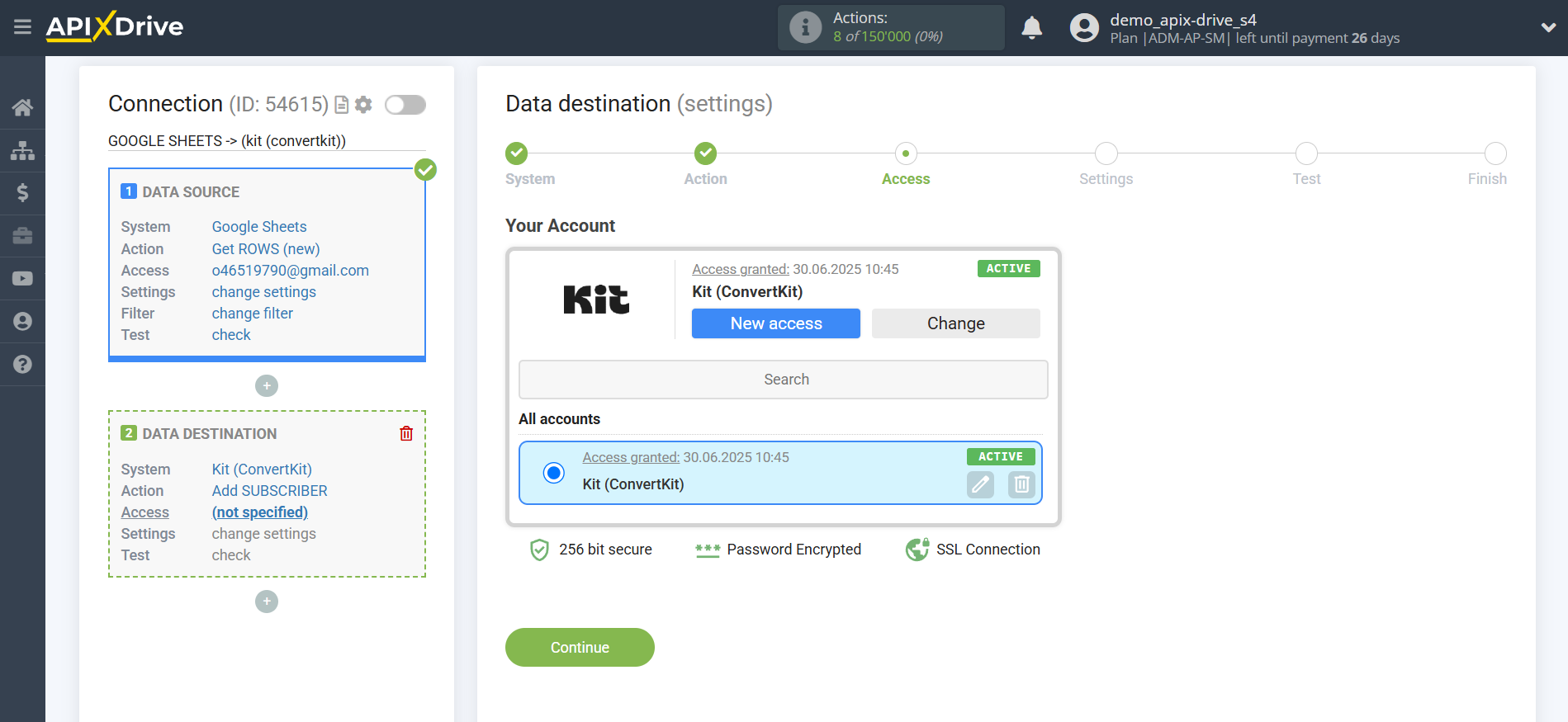Click the Kit logo
The width and height of the screenshot is (1568, 722).
tap(596, 300)
